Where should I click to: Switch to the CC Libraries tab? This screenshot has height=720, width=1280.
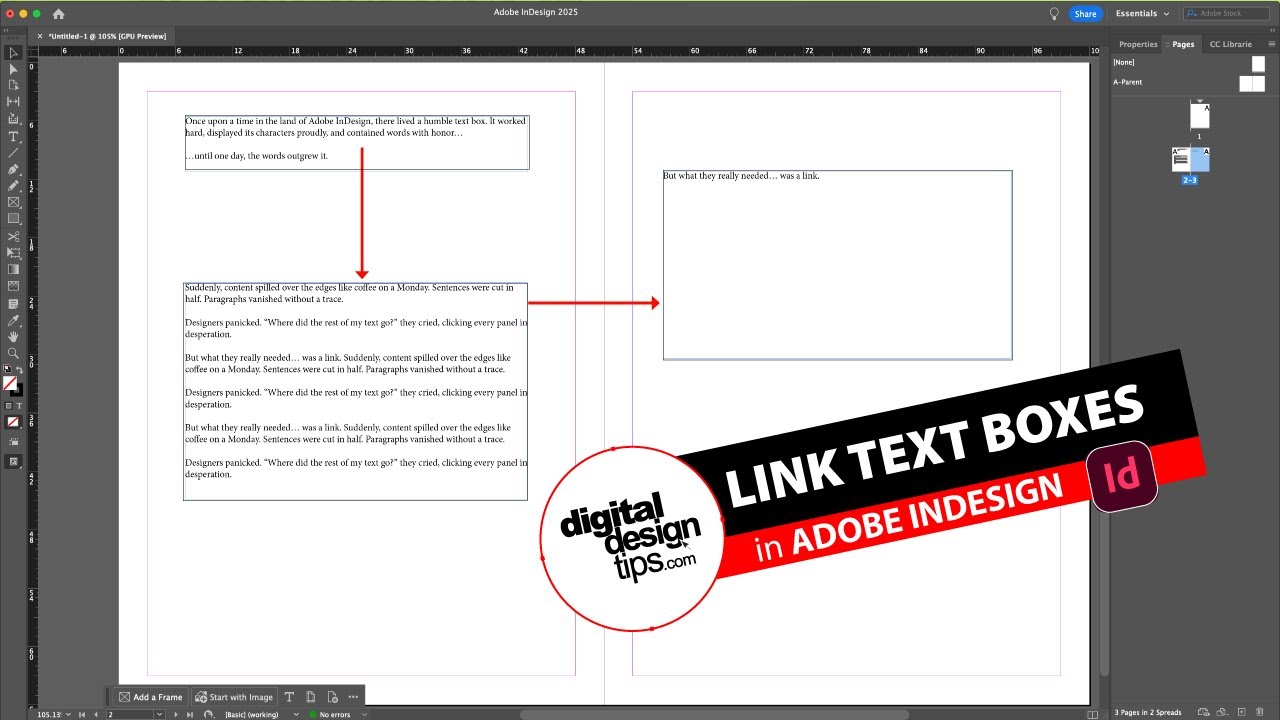click(x=1230, y=44)
